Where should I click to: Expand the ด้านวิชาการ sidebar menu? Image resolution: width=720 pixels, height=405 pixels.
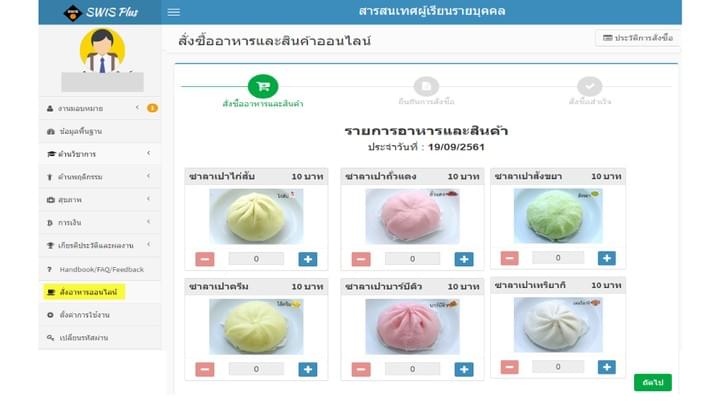[100, 154]
